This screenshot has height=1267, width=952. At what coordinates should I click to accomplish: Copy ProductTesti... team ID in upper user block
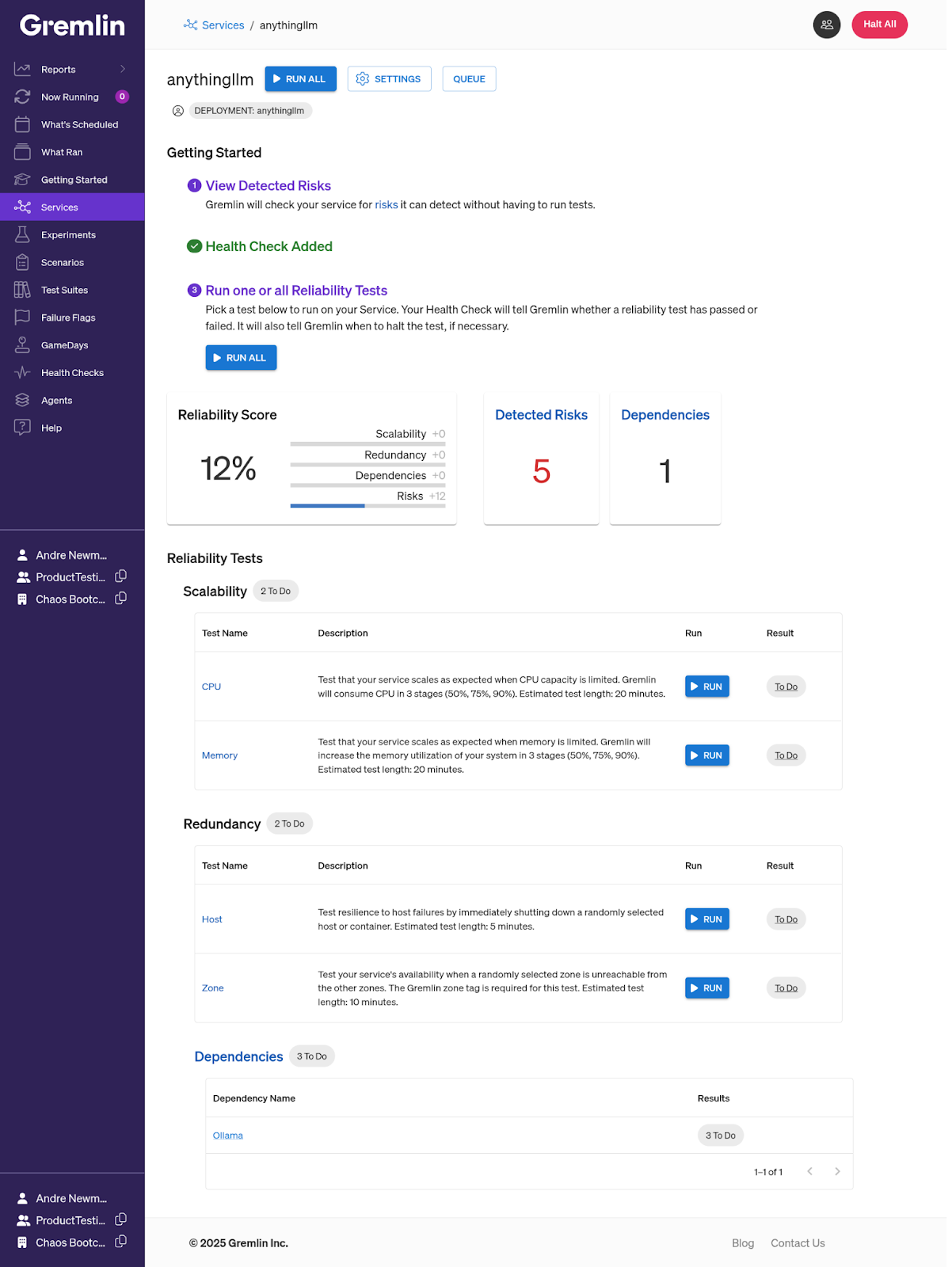tap(121, 576)
